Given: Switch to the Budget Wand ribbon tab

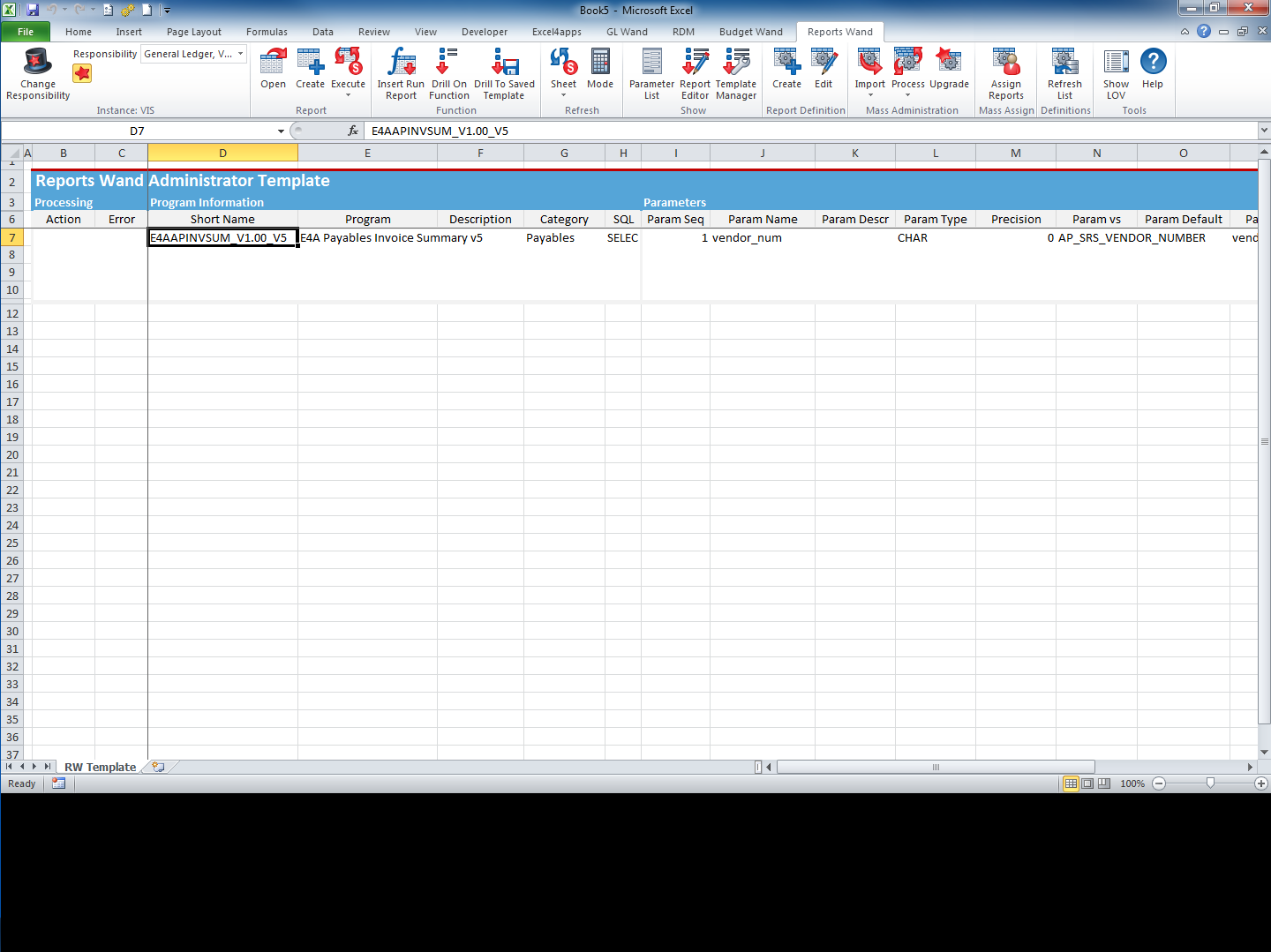Looking at the screenshot, I should tap(750, 32).
